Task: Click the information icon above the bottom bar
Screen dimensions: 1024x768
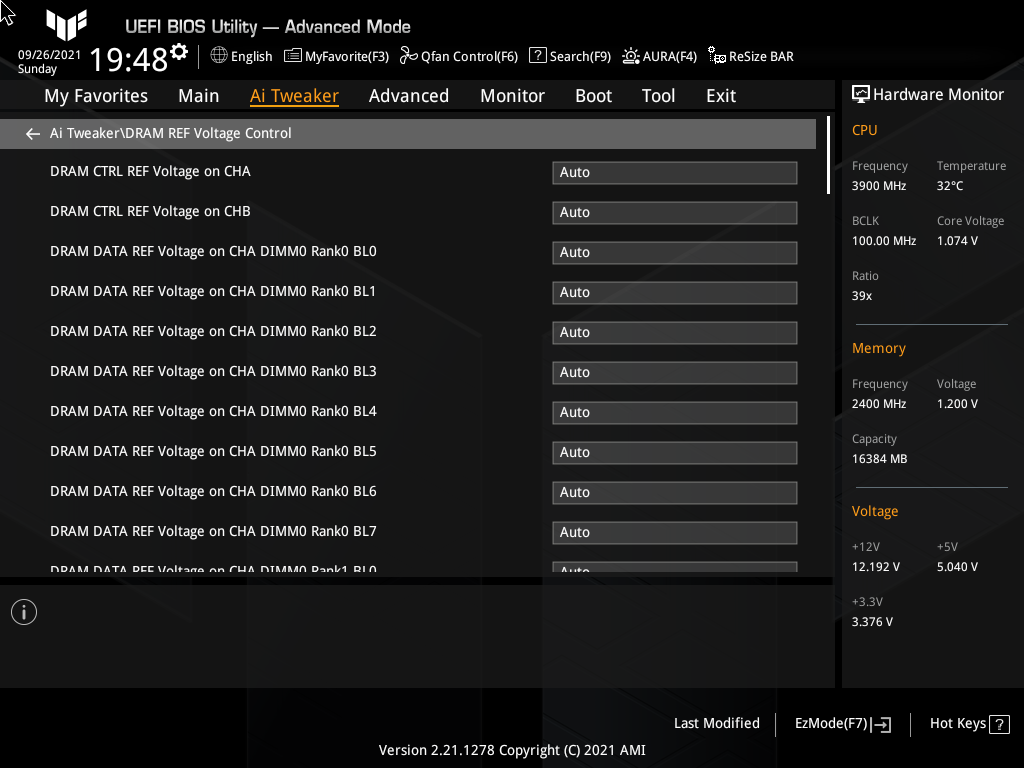Action: 23,611
